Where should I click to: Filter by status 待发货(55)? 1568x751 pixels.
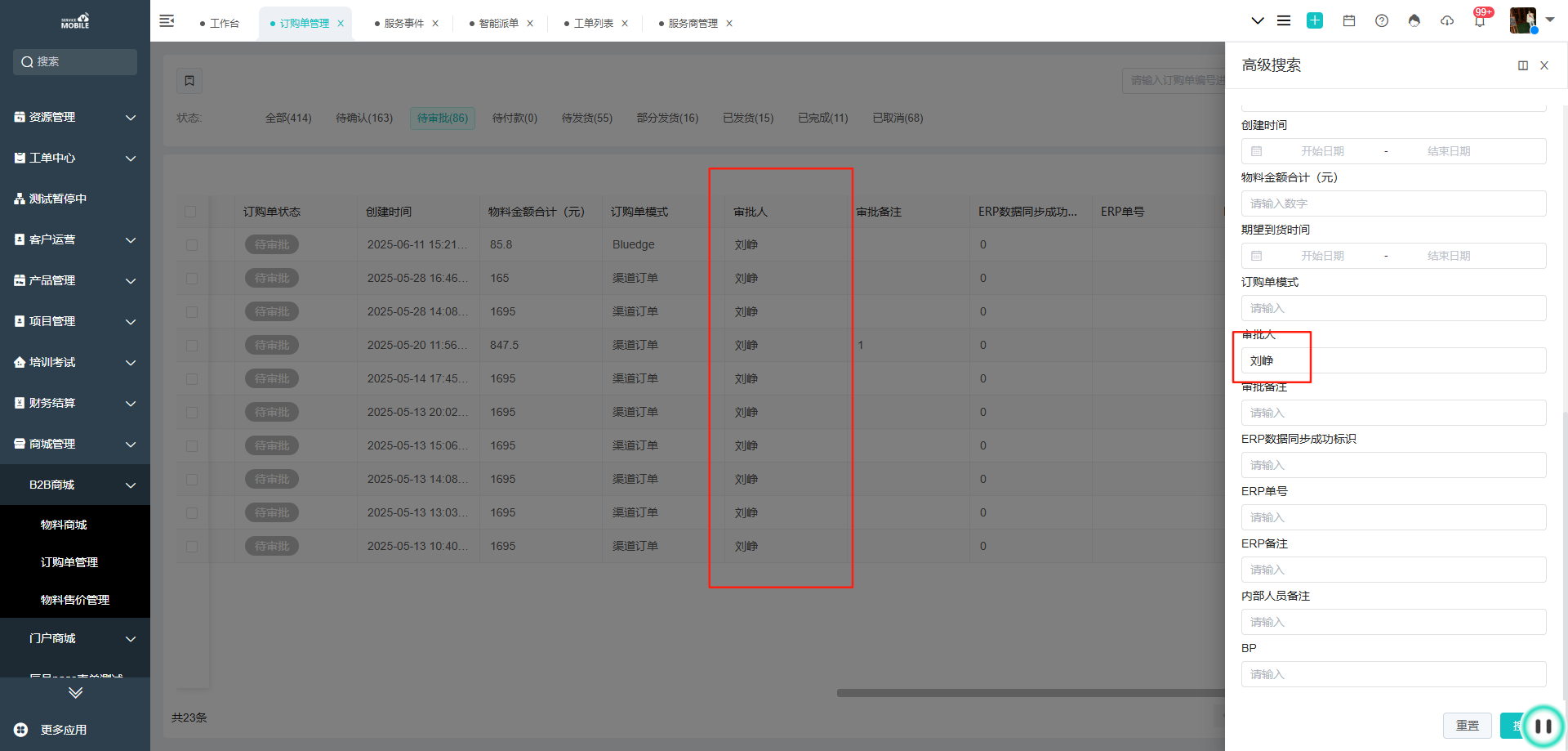[587, 118]
